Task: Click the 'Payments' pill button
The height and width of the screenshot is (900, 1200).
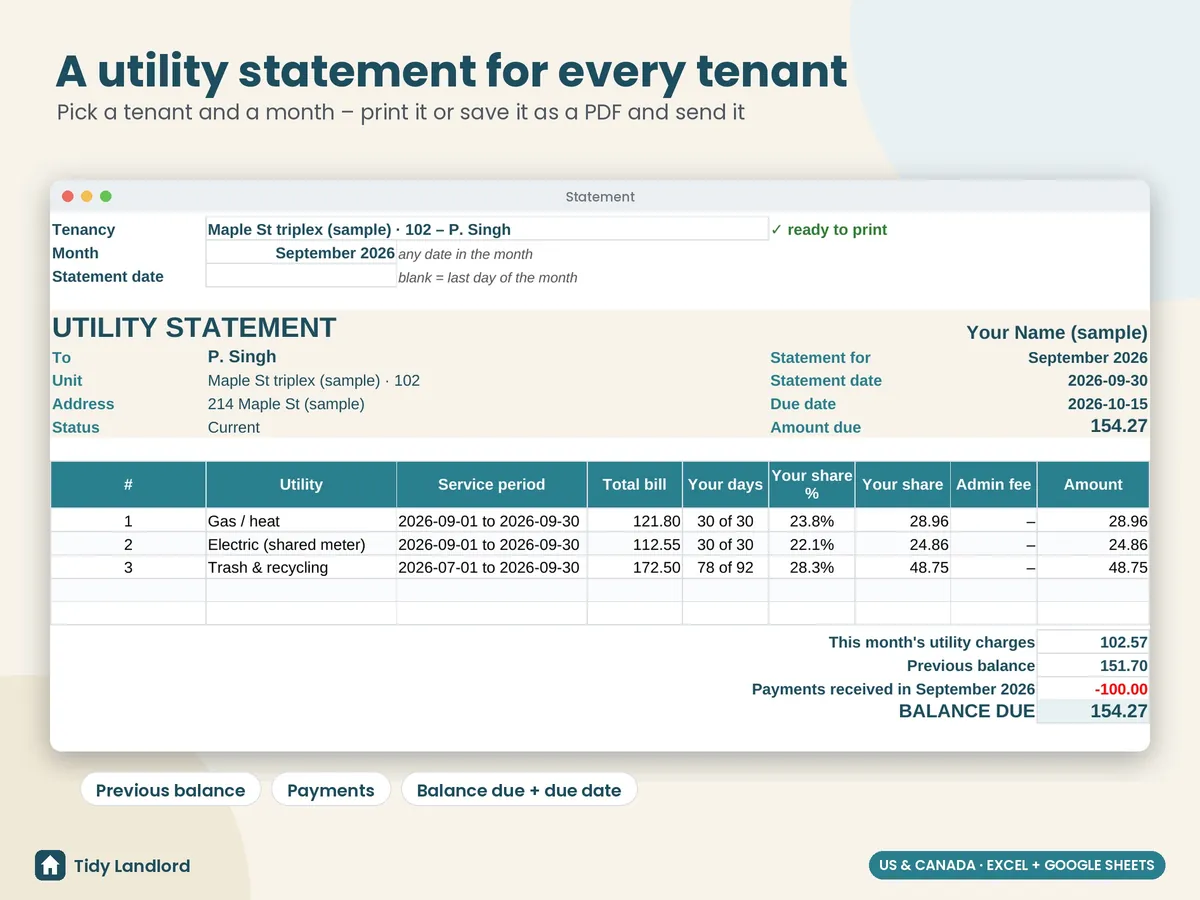Action: point(330,790)
